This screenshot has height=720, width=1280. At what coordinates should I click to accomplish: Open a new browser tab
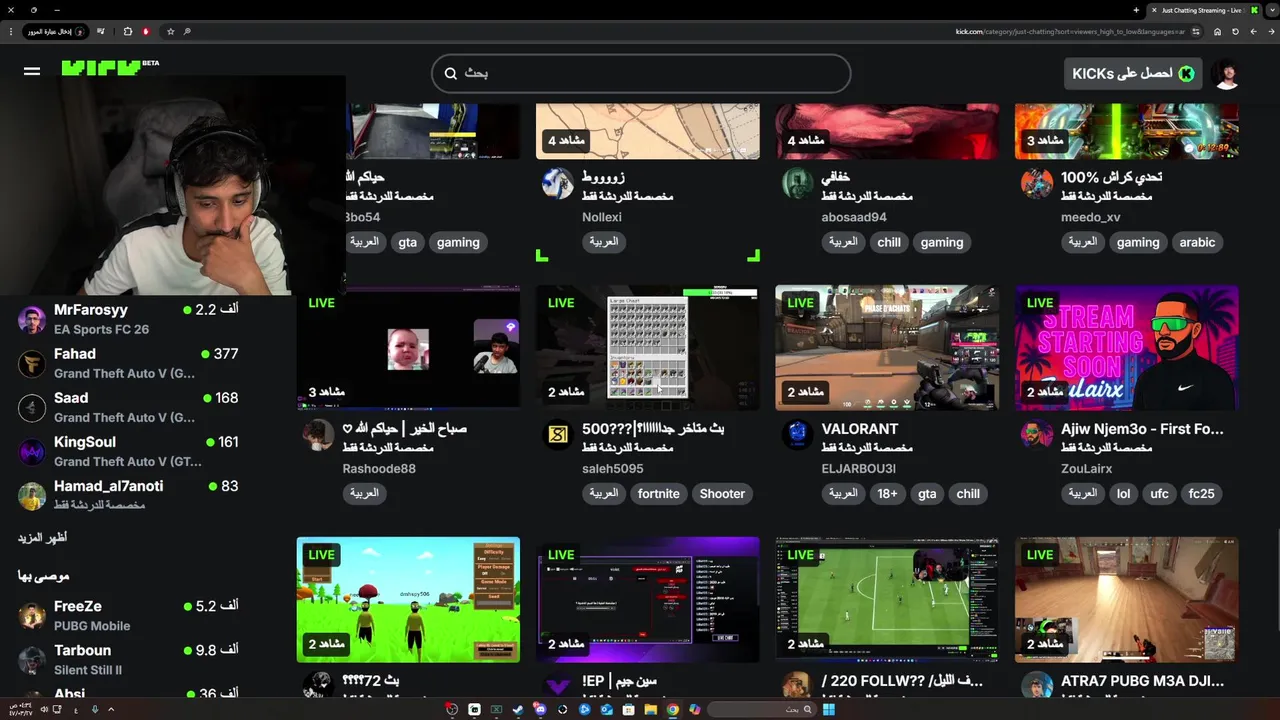coord(1136,10)
